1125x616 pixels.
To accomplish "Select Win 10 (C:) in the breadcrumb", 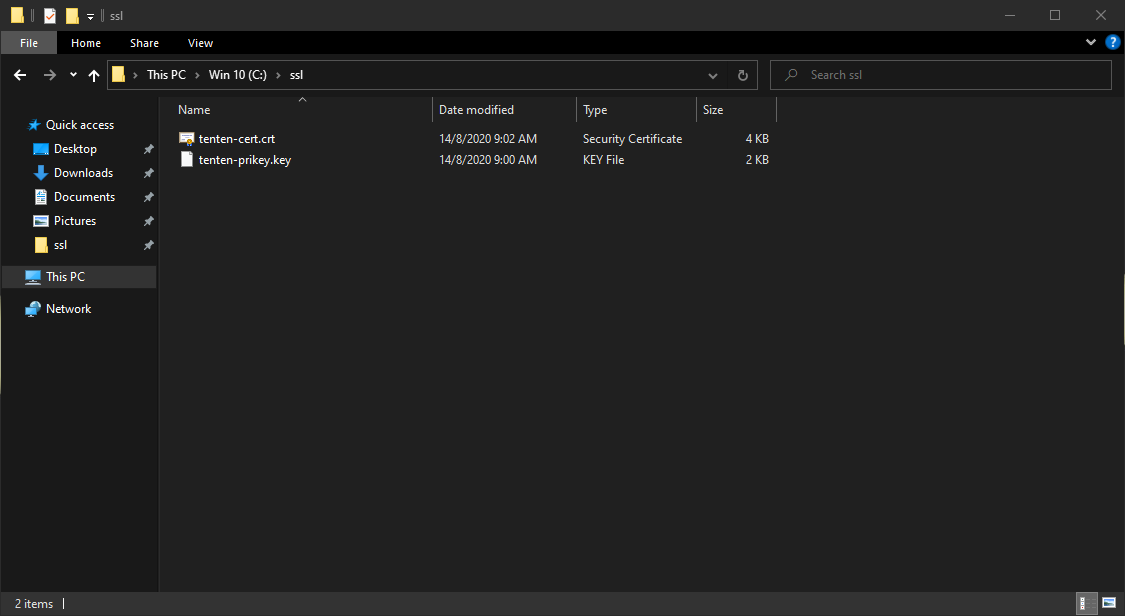I will (x=237, y=75).
